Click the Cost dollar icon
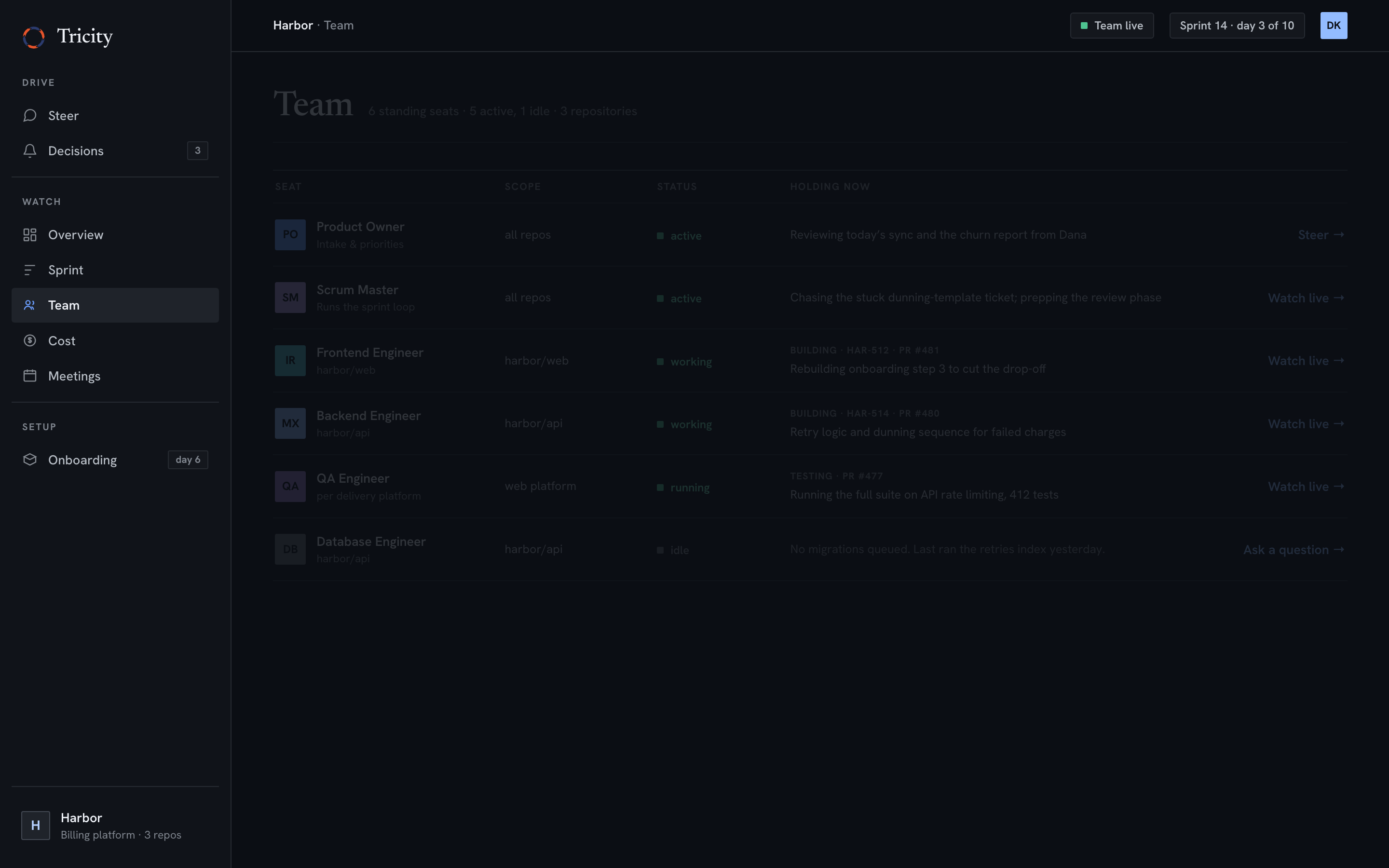 coord(30,341)
